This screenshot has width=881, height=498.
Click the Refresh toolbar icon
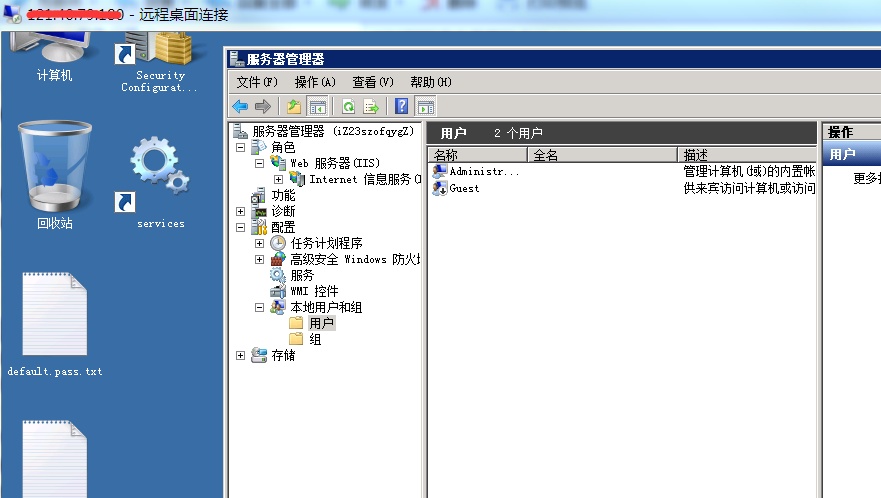click(348, 106)
